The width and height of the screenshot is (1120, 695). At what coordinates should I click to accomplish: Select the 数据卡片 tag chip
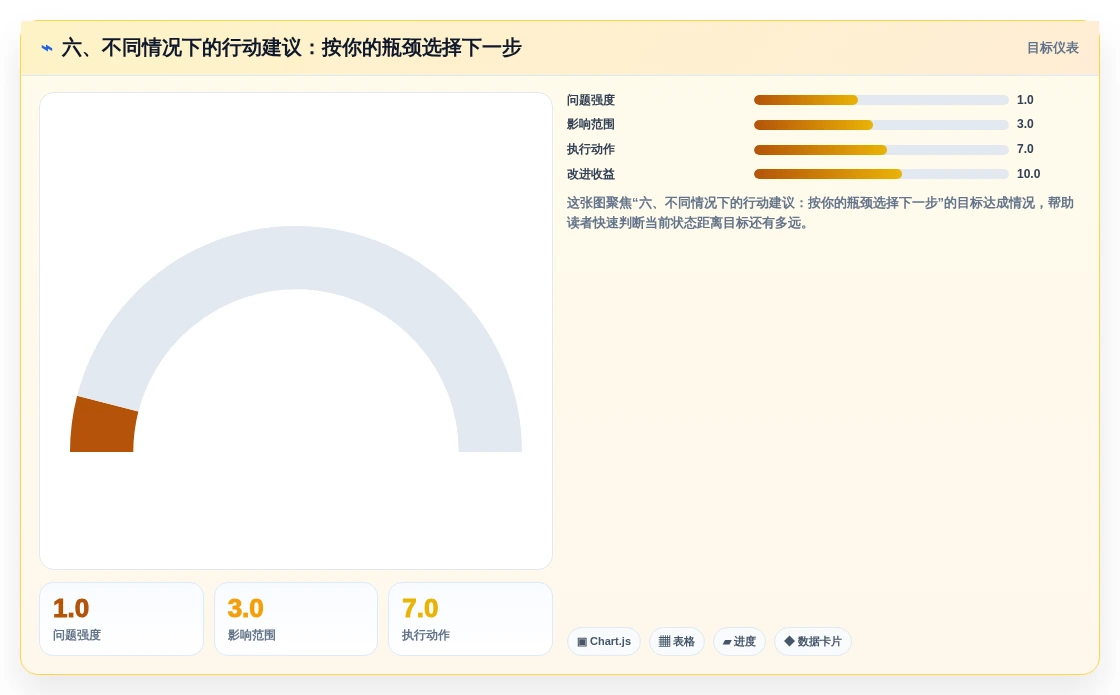point(813,641)
